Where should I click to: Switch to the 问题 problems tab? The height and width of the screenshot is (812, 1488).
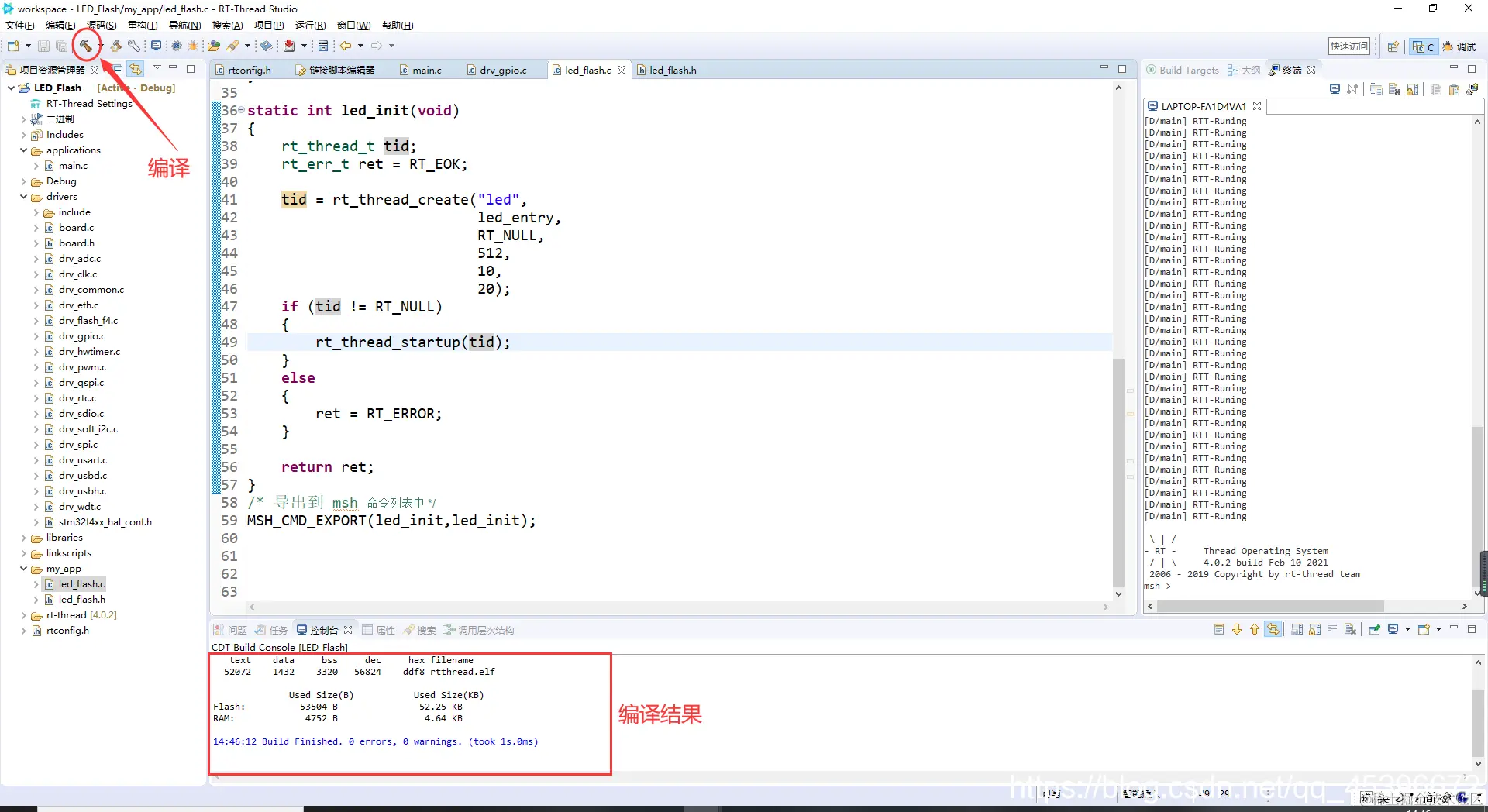[x=230, y=630]
